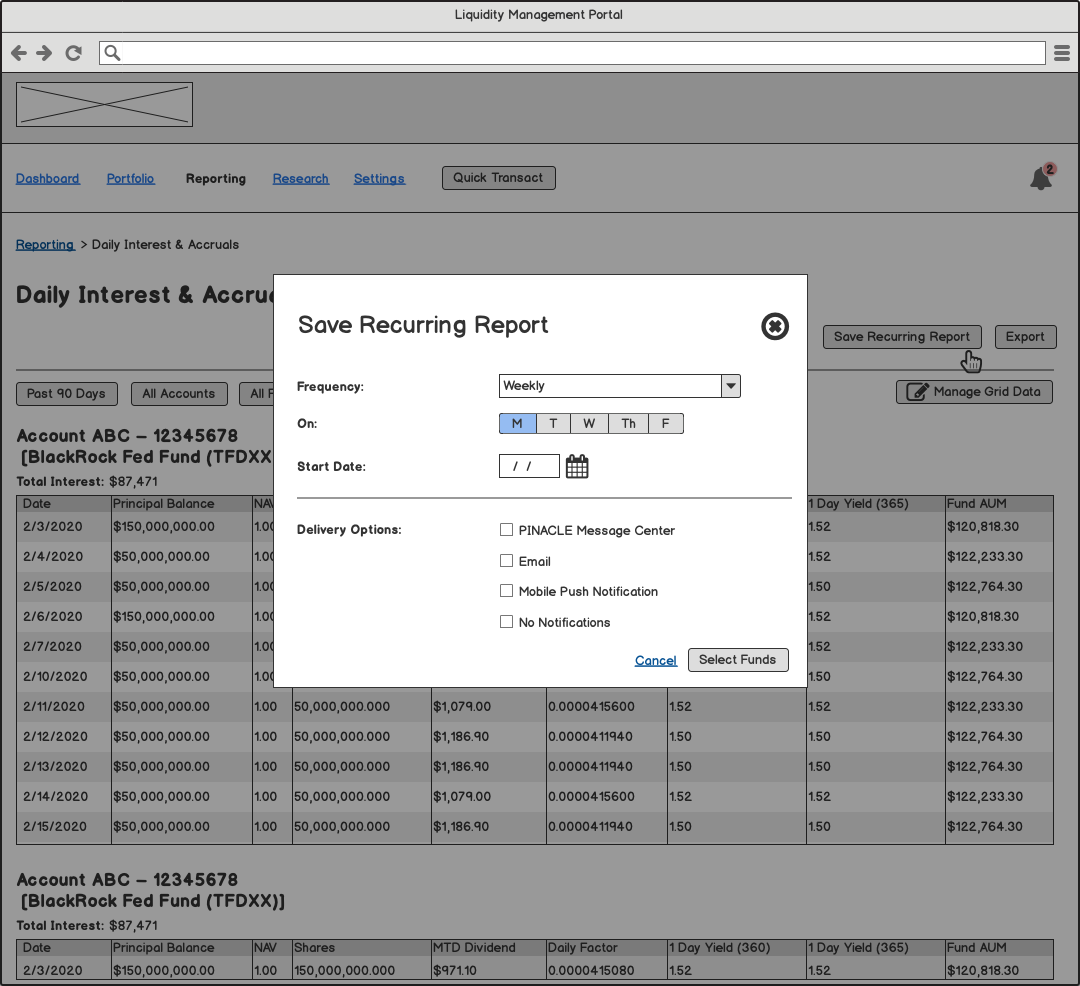
Task: Select Thursday in the day selector
Action: point(628,423)
